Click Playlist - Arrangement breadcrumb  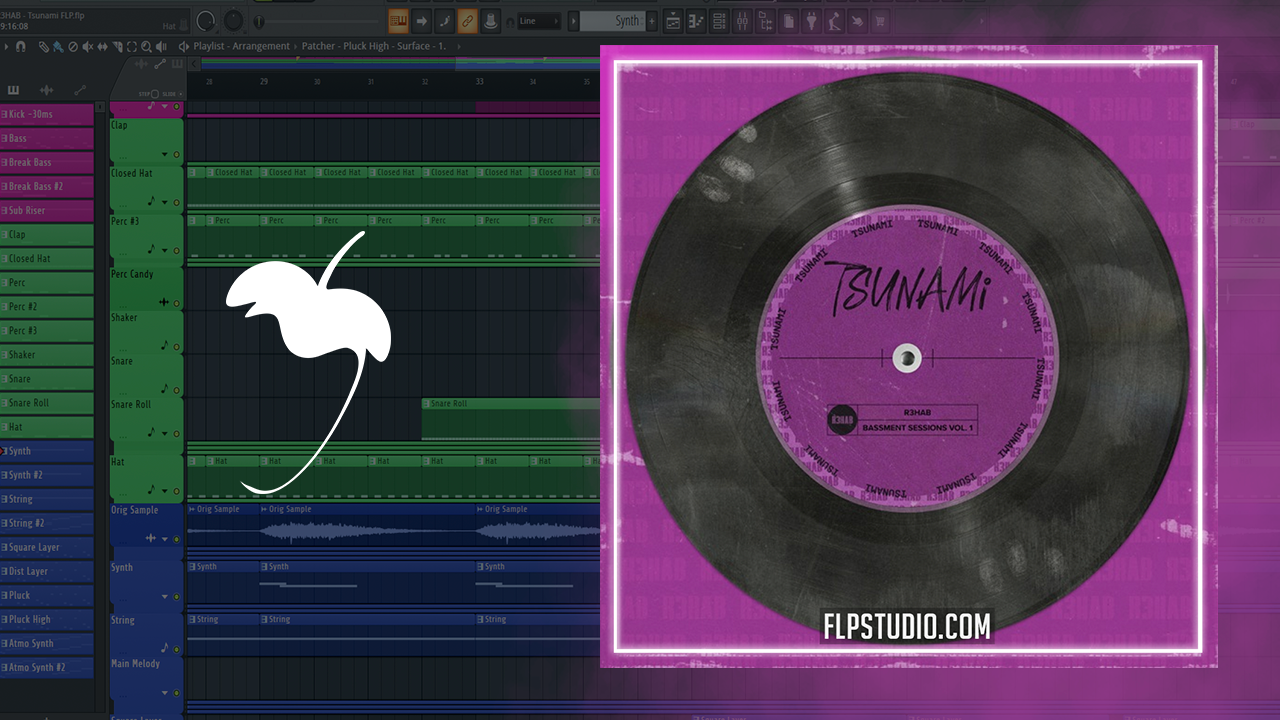(x=241, y=46)
